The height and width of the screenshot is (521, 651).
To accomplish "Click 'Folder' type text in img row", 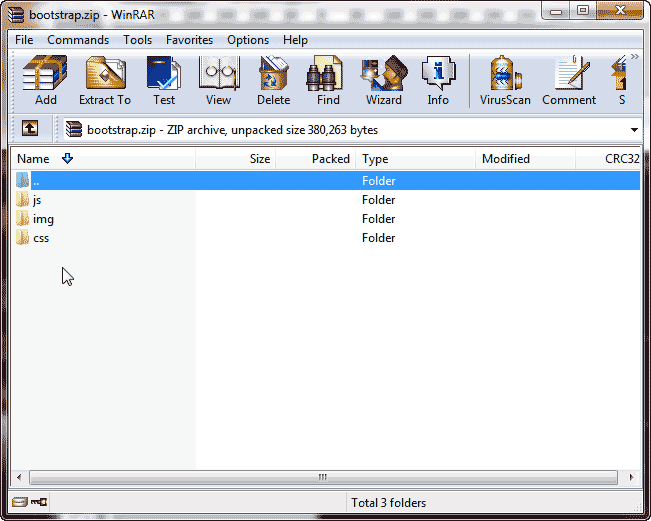I will pyautogui.click(x=378, y=219).
